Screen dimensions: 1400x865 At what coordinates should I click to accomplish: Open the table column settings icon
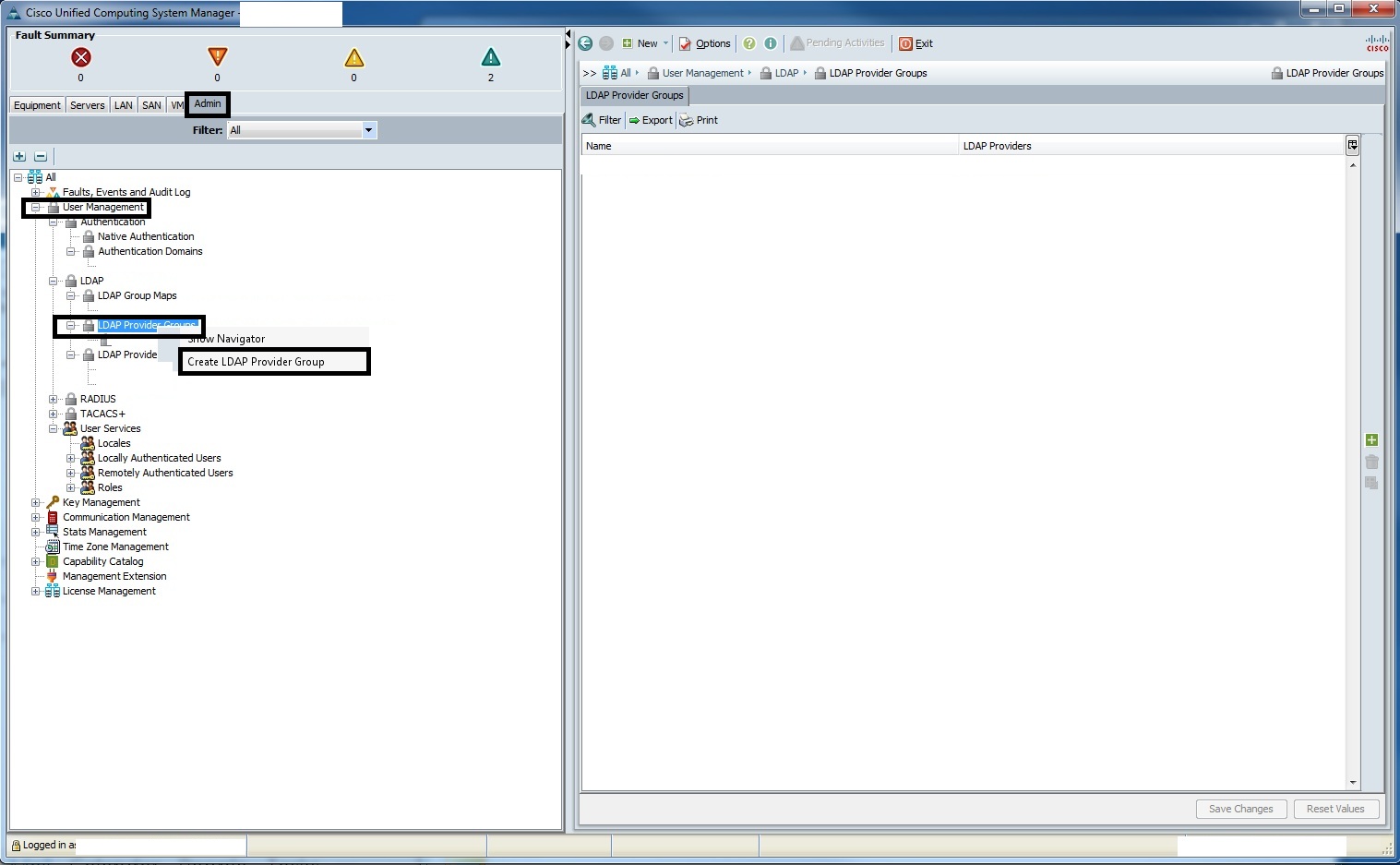click(x=1352, y=145)
